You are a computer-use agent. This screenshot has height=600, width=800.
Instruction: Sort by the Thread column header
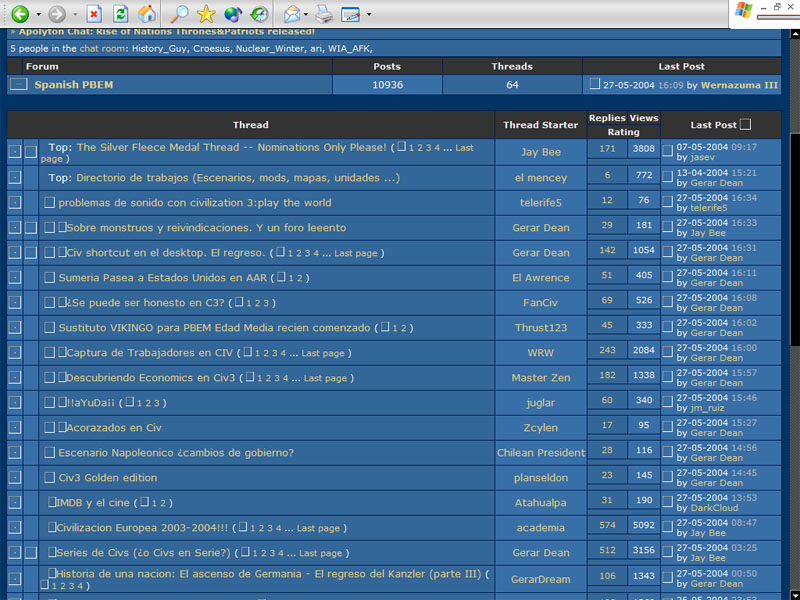click(x=251, y=125)
